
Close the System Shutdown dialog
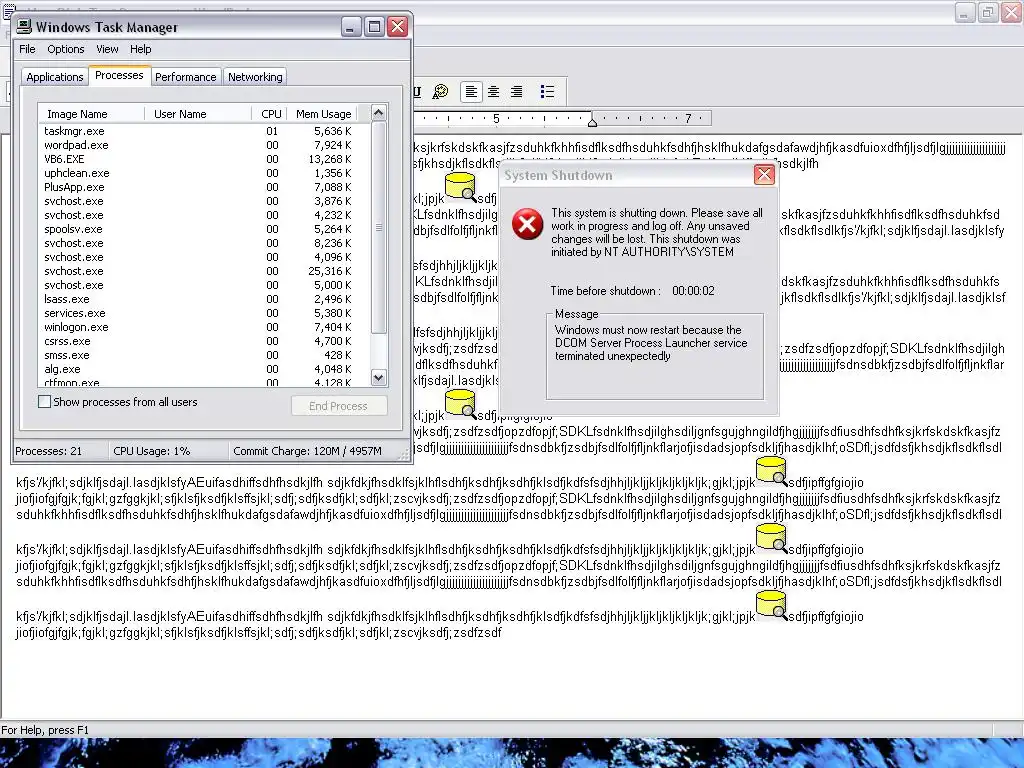pos(764,174)
